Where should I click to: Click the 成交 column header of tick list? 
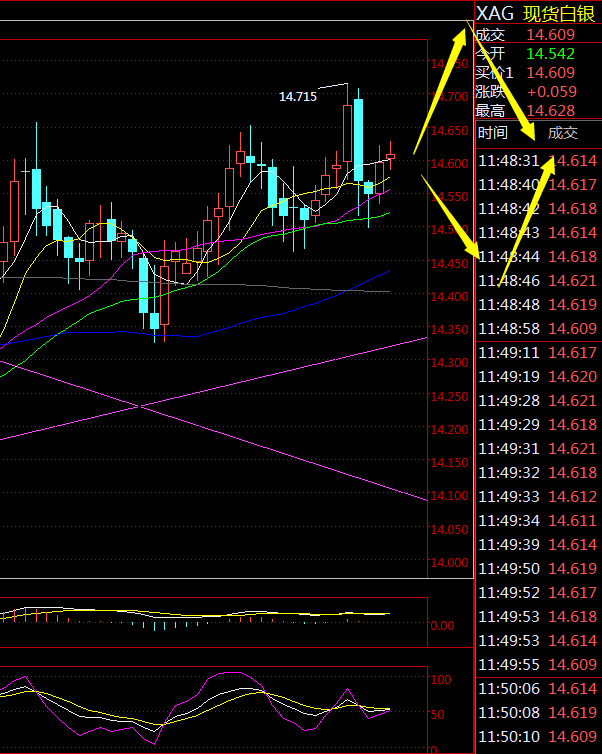pos(563,133)
